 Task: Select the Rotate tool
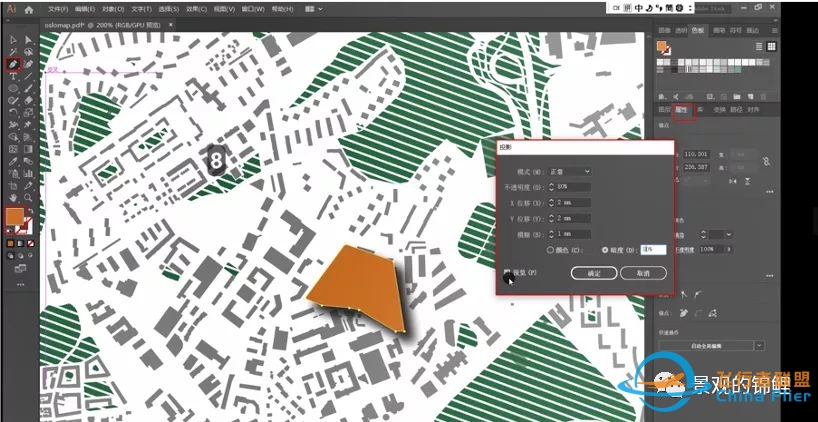tap(13, 112)
